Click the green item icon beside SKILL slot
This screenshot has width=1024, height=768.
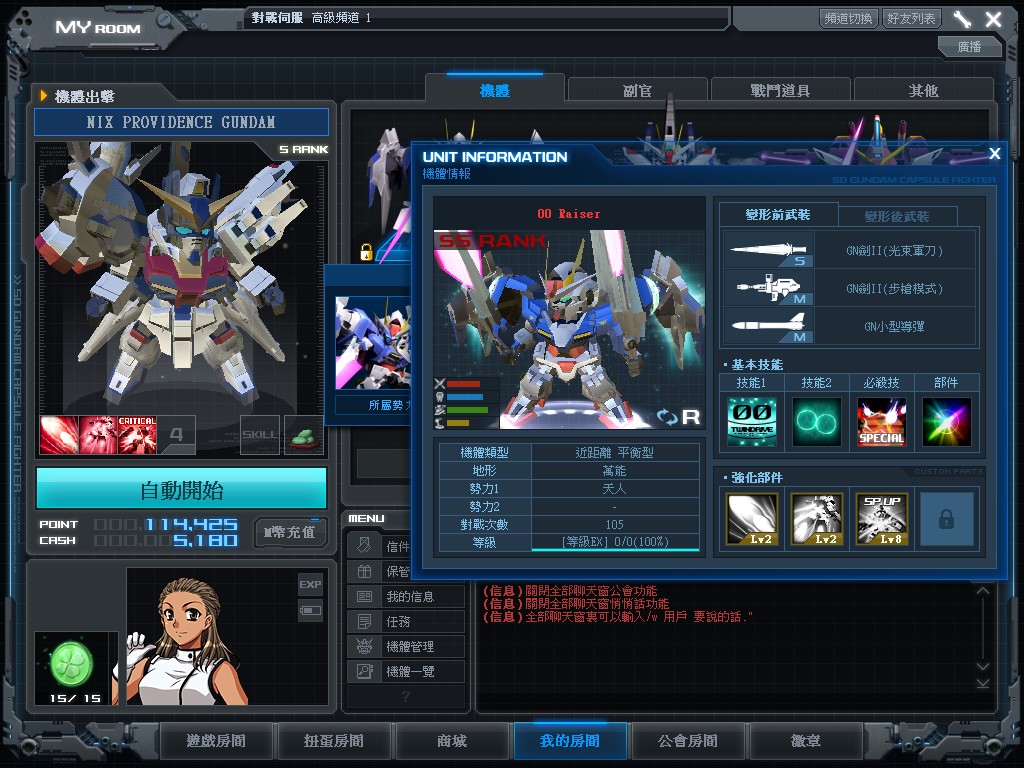pyautogui.click(x=303, y=434)
